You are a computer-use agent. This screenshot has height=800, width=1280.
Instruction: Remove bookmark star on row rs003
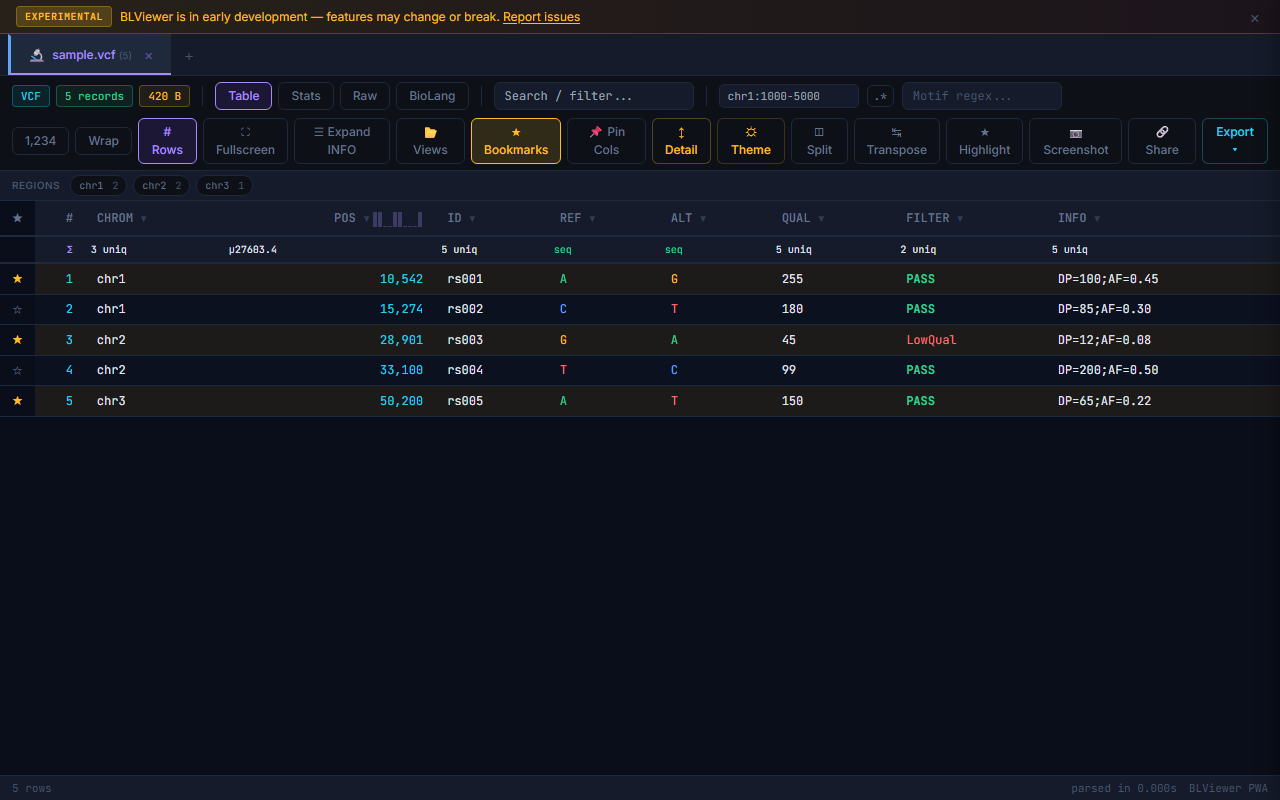coord(17,340)
